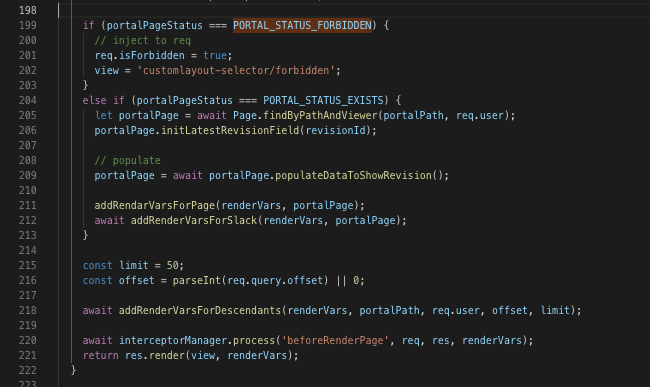This screenshot has height=387, width=650.
Task: Click the addRendarVarsForPage function call
Action: click(x=155, y=205)
